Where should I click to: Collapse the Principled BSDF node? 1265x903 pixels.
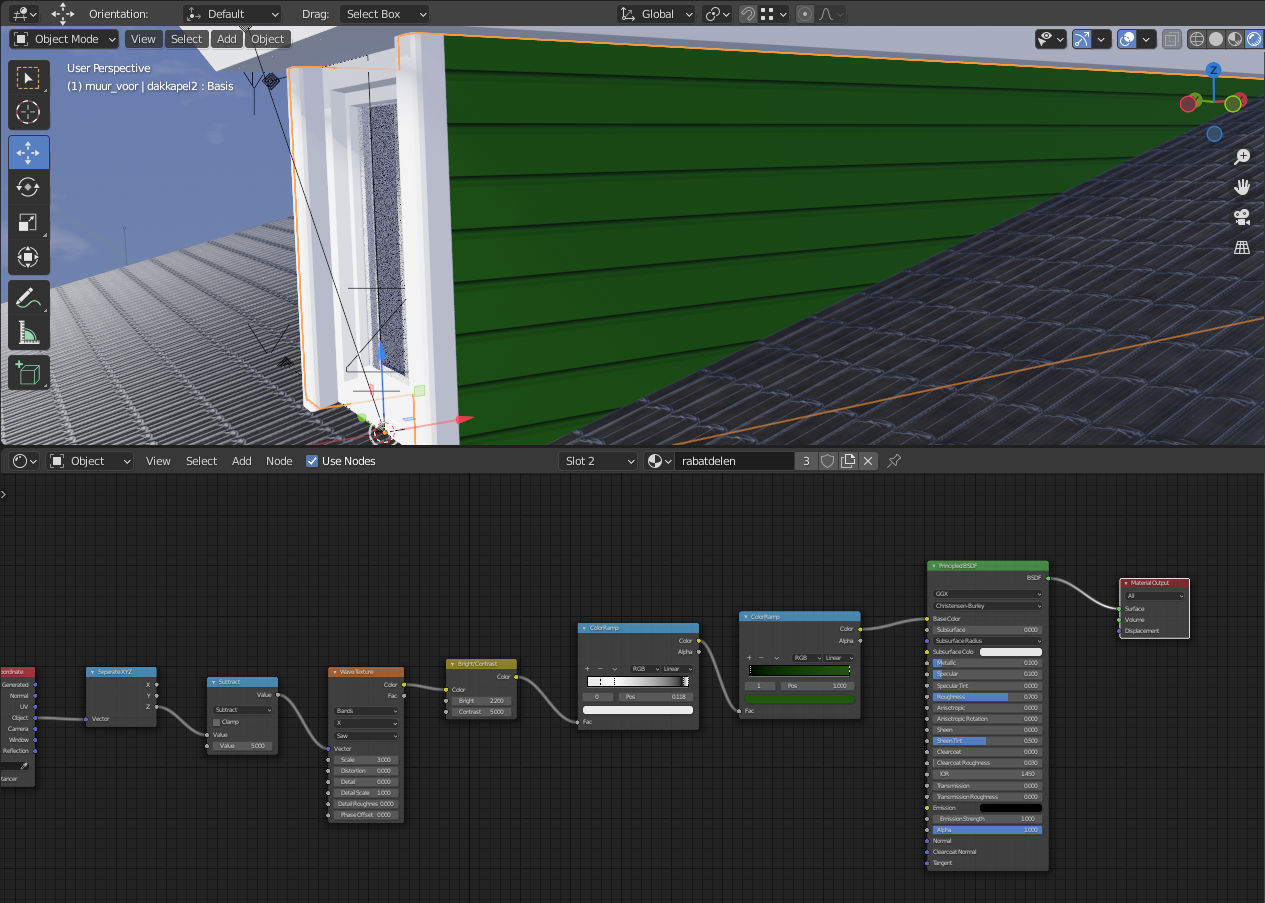tap(933, 566)
